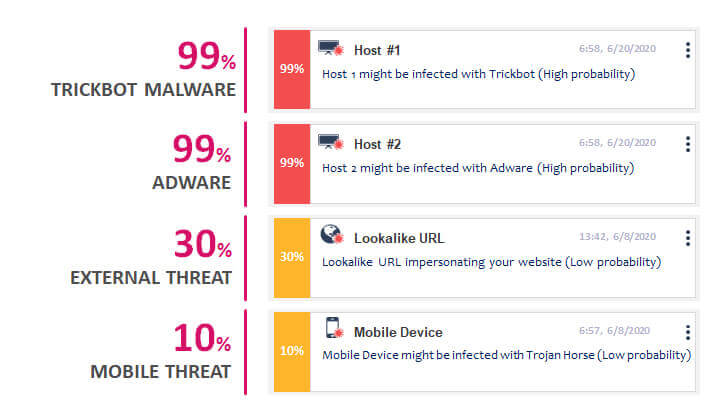
Task: Click the orange 30% badge on Lookalike URL
Action: point(292,258)
